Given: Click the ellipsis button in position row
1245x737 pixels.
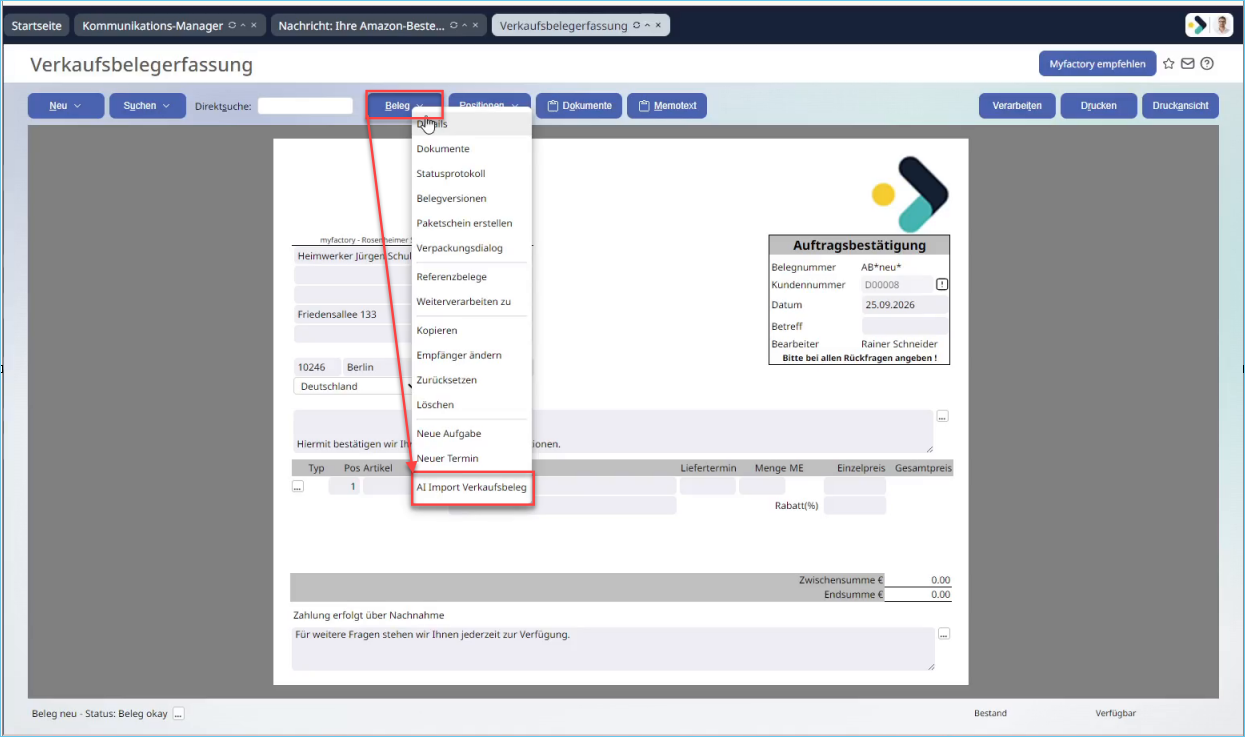Looking at the screenshot, I should tap(297, 487).
